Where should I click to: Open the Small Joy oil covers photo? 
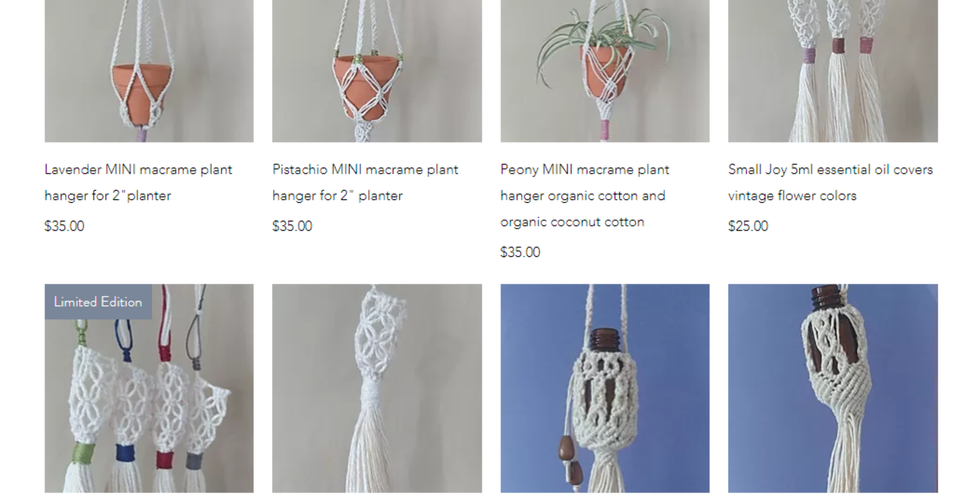click(832, 71)
